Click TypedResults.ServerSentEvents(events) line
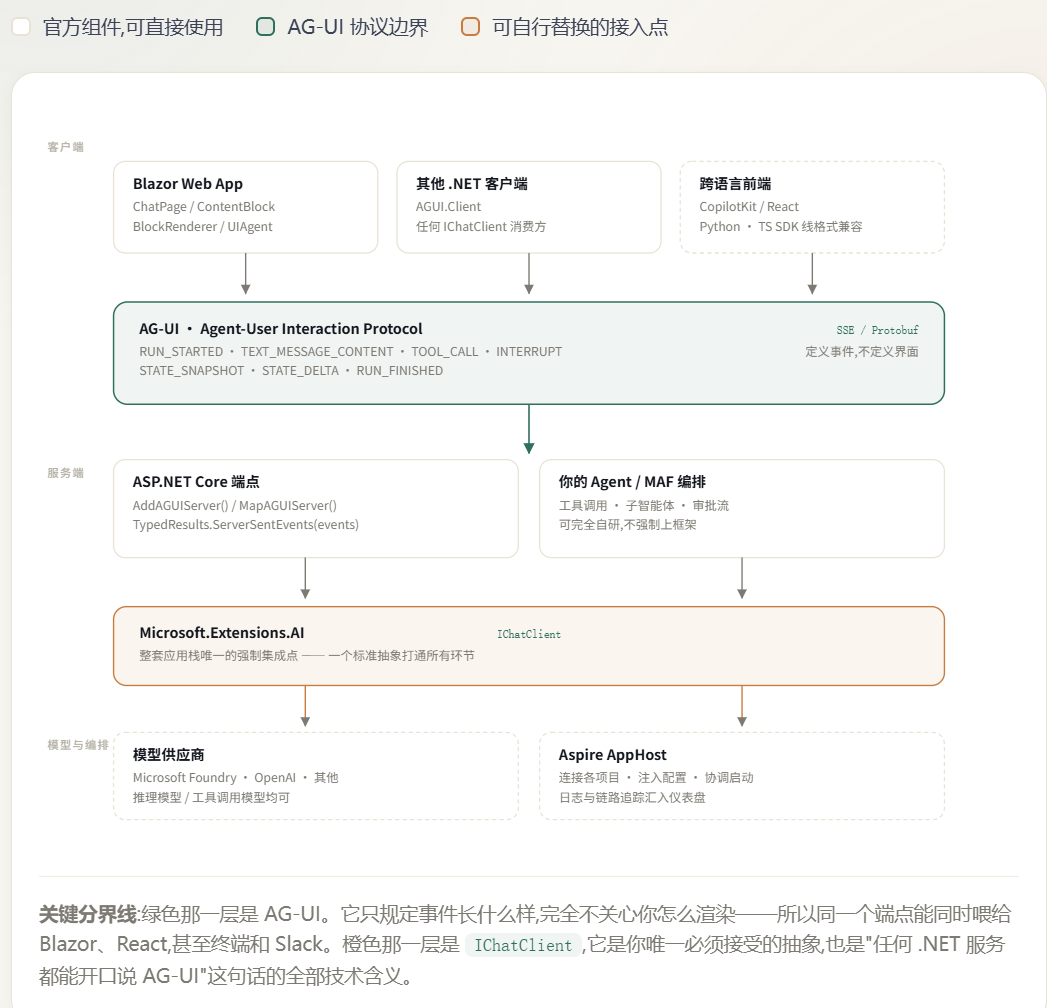Screen dimensions: 1047x1008 point(246,525)
